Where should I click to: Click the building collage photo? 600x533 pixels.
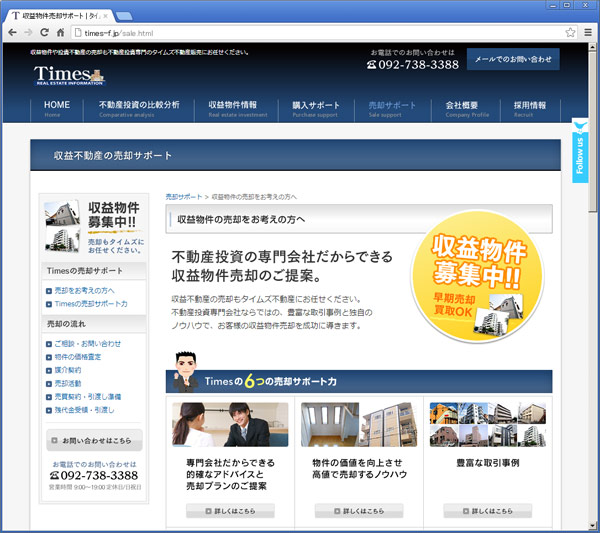pos(488,424)
